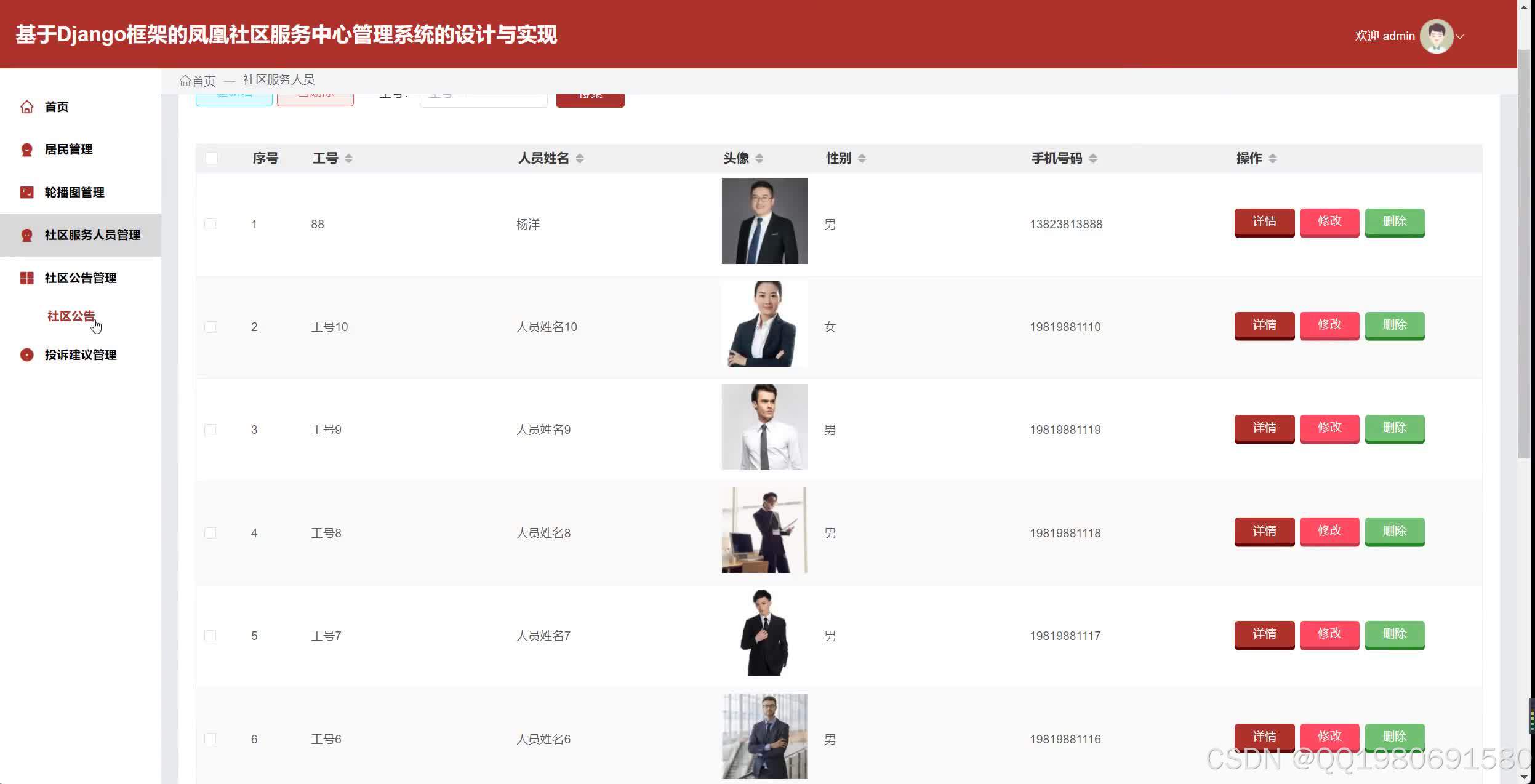This screenshot has height=784, width=1535.
Task: Click the 社区公告管理 grid icon
Action: (26, 278)
